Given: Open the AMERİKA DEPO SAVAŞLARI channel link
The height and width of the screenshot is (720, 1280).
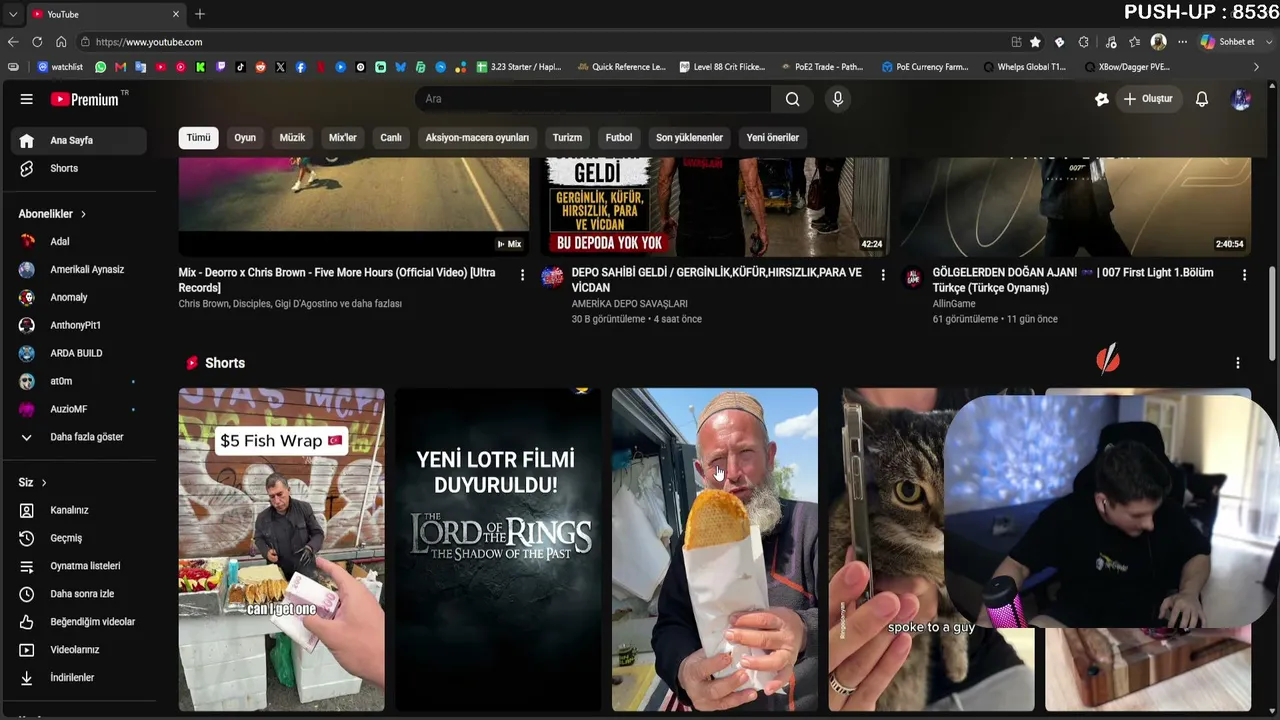Looking at the screenshot, I should point(629,304).
